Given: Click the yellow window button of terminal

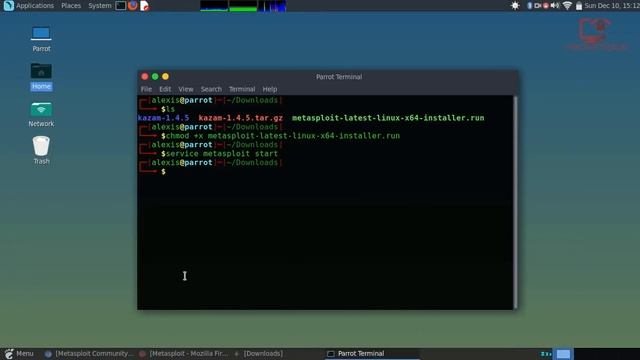Looking at the screenshot, I should tap(165, 76).
